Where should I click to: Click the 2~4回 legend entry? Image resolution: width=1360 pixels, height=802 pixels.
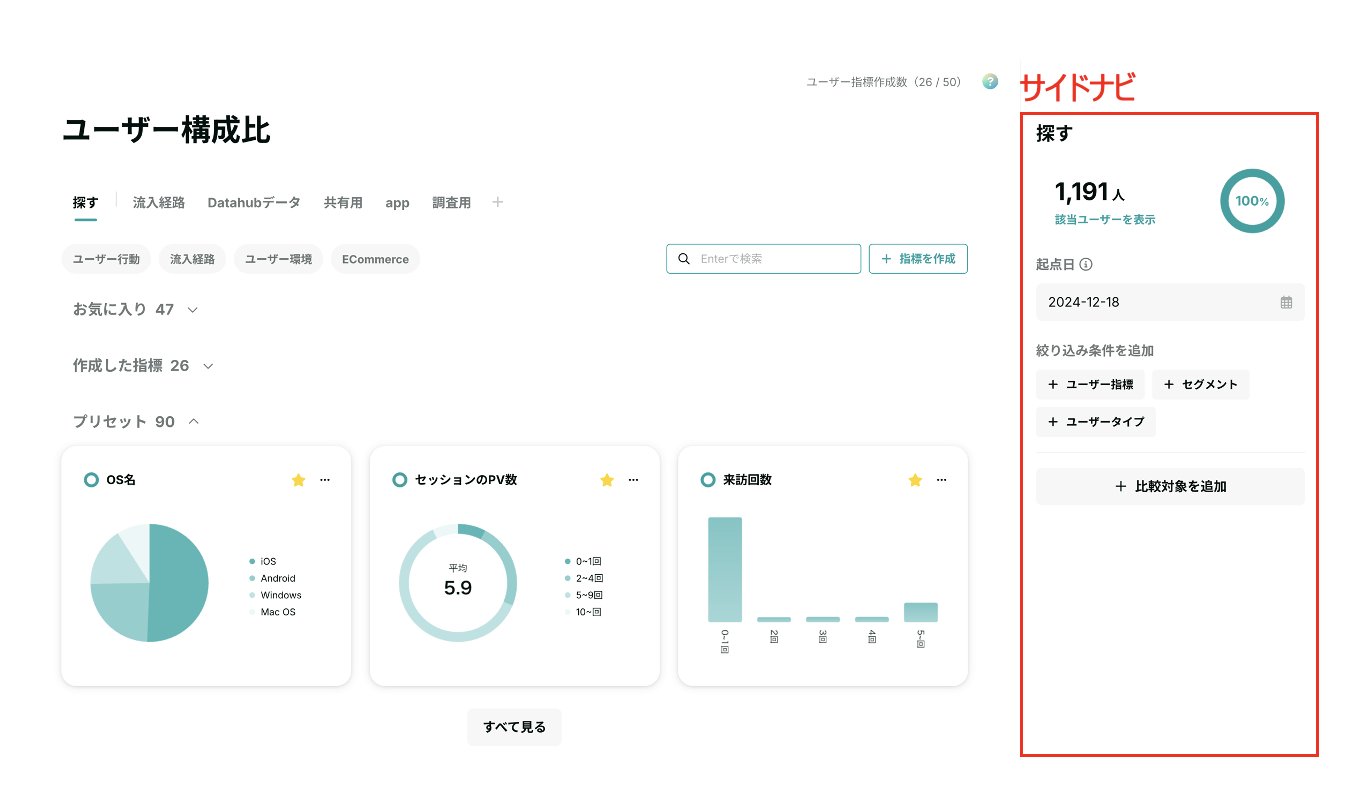[583, 578]
